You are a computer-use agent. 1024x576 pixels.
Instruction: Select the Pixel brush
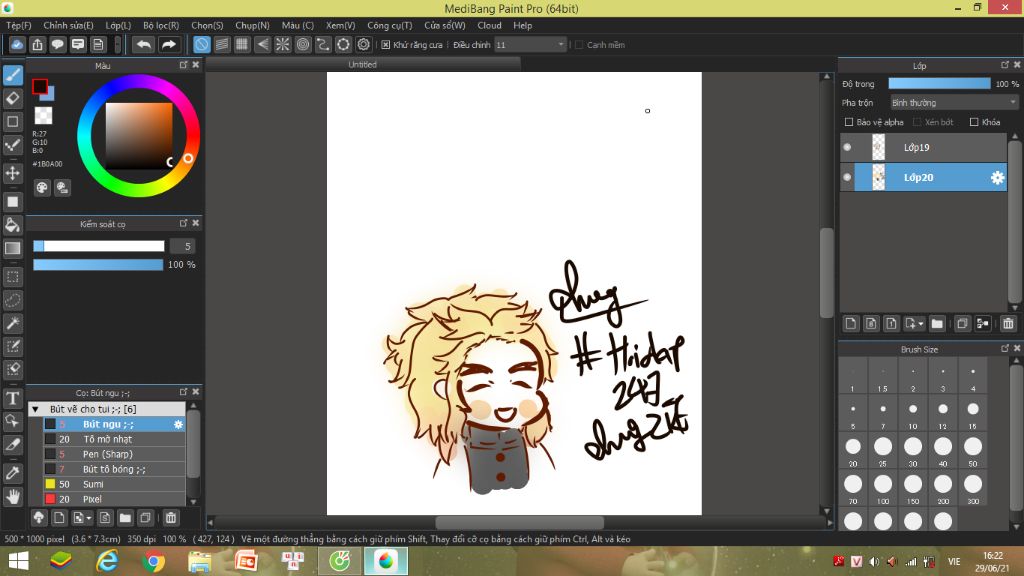(114, 500)
